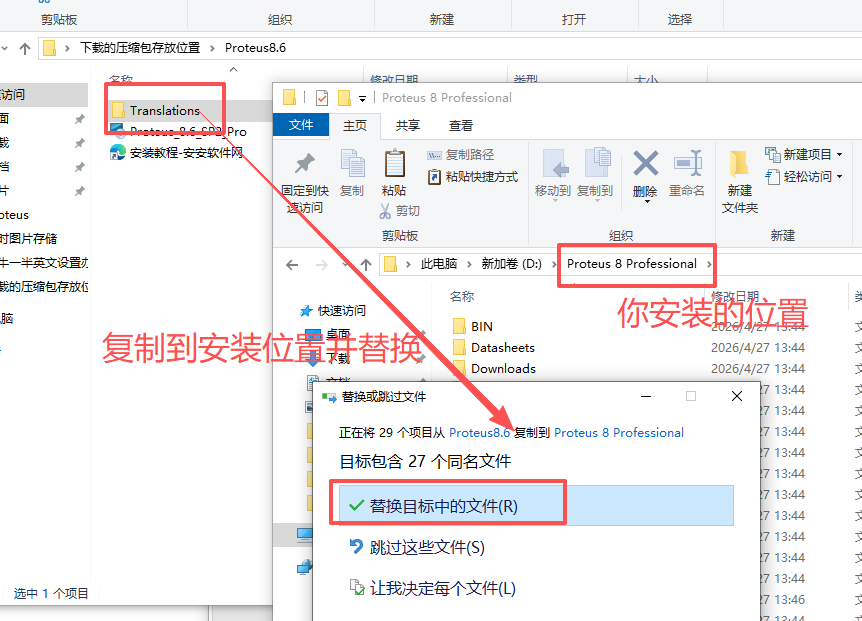Click the New folder icon
The width and height of the screenshot is (862, 621).
[739, 164]
